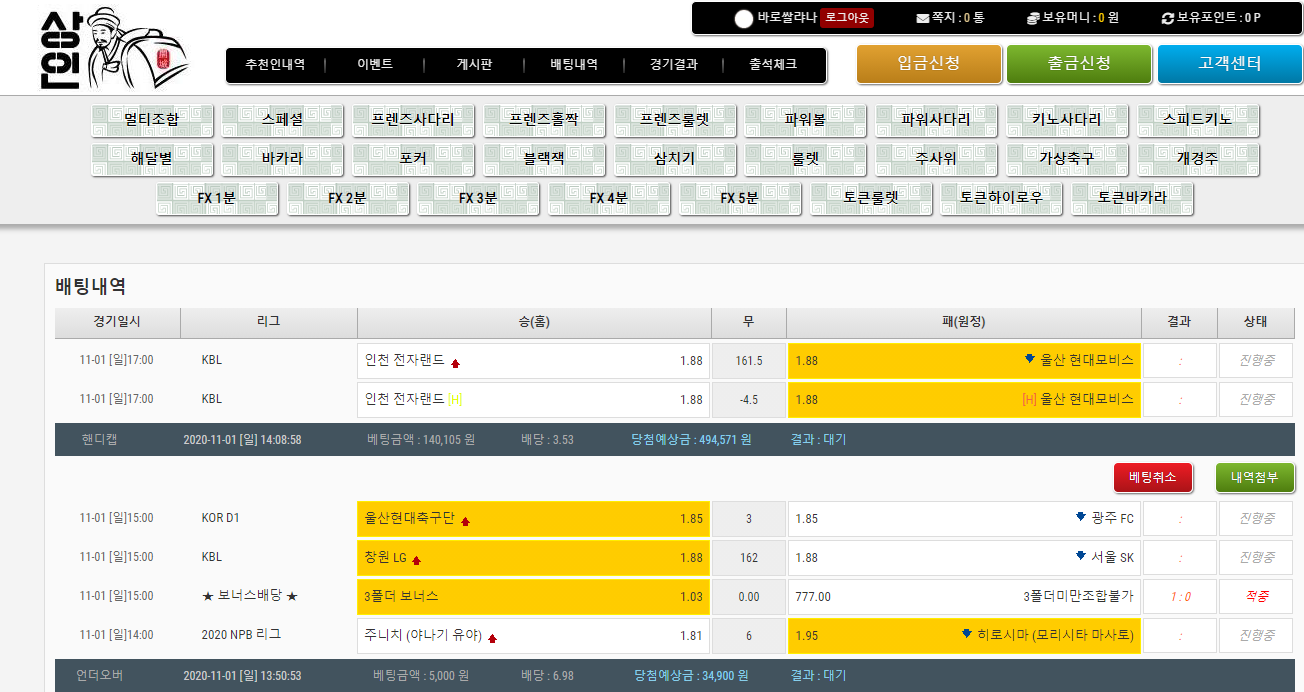Image resolution: width=1304 pixels, height=692 pixels.
Task: Select the 파워볼 game category
Action: coord(805,120)
